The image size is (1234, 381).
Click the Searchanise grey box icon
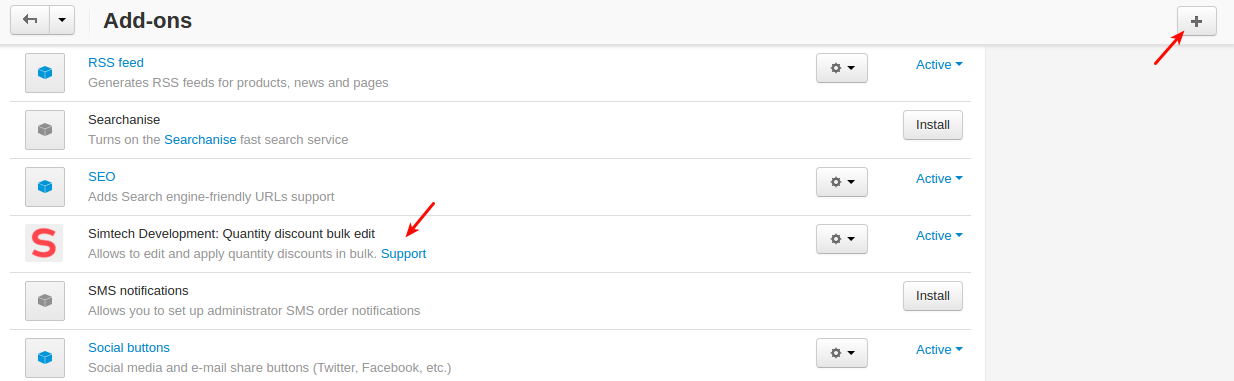point(44,129)
